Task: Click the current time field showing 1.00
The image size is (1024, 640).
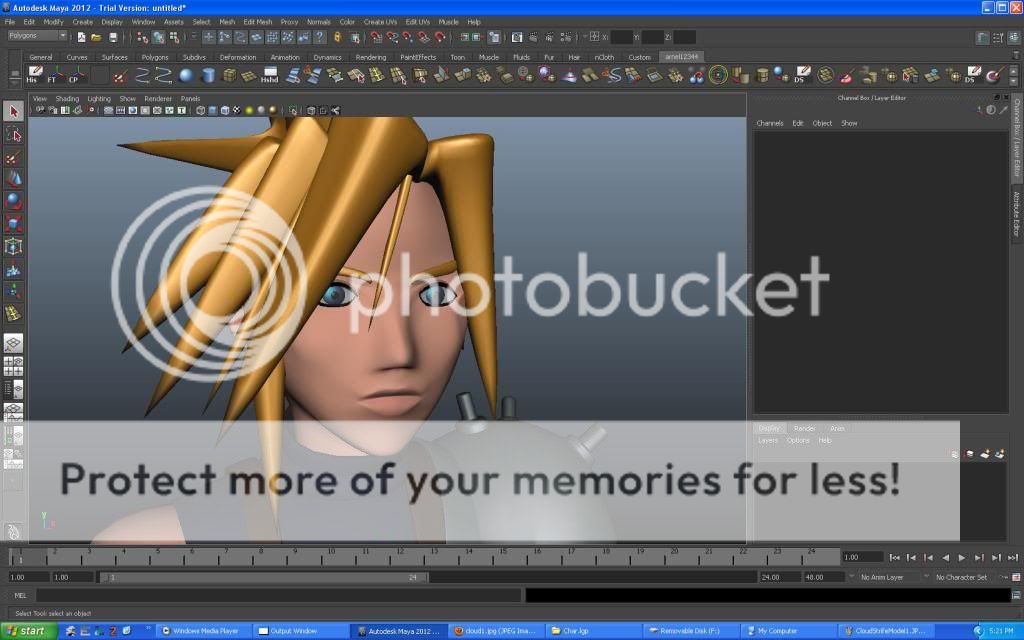Action: (x=862, y=557)
